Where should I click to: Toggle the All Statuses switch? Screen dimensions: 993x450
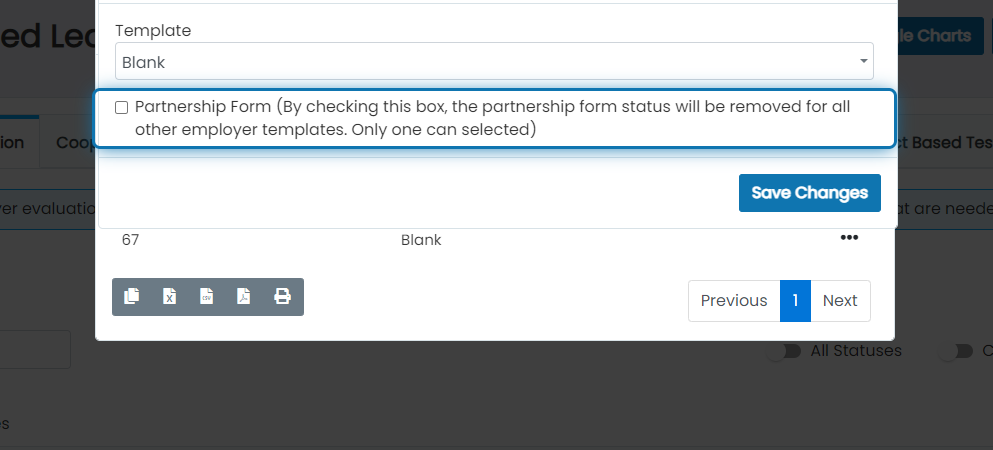click(784, 351)
